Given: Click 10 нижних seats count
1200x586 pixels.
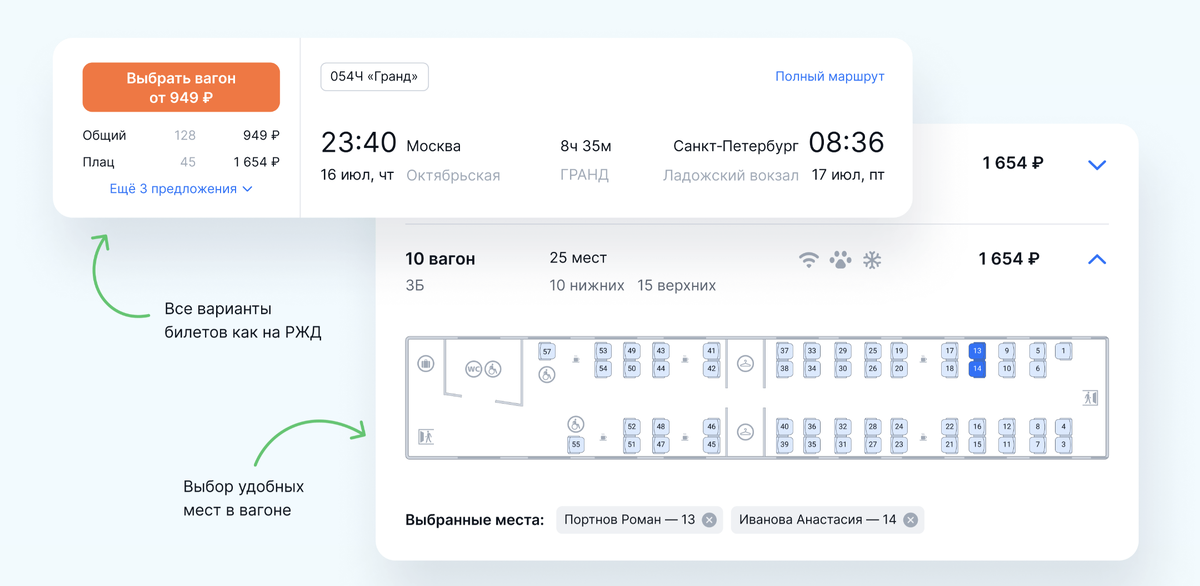Looking at the screenshot, I should pos(587,286).
